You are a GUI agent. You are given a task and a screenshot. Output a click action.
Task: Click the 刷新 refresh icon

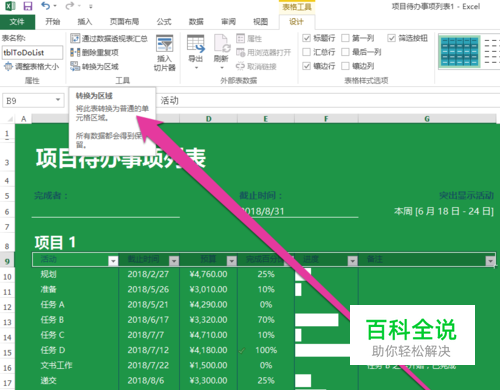pyautogui.click(x=221, y=44)
